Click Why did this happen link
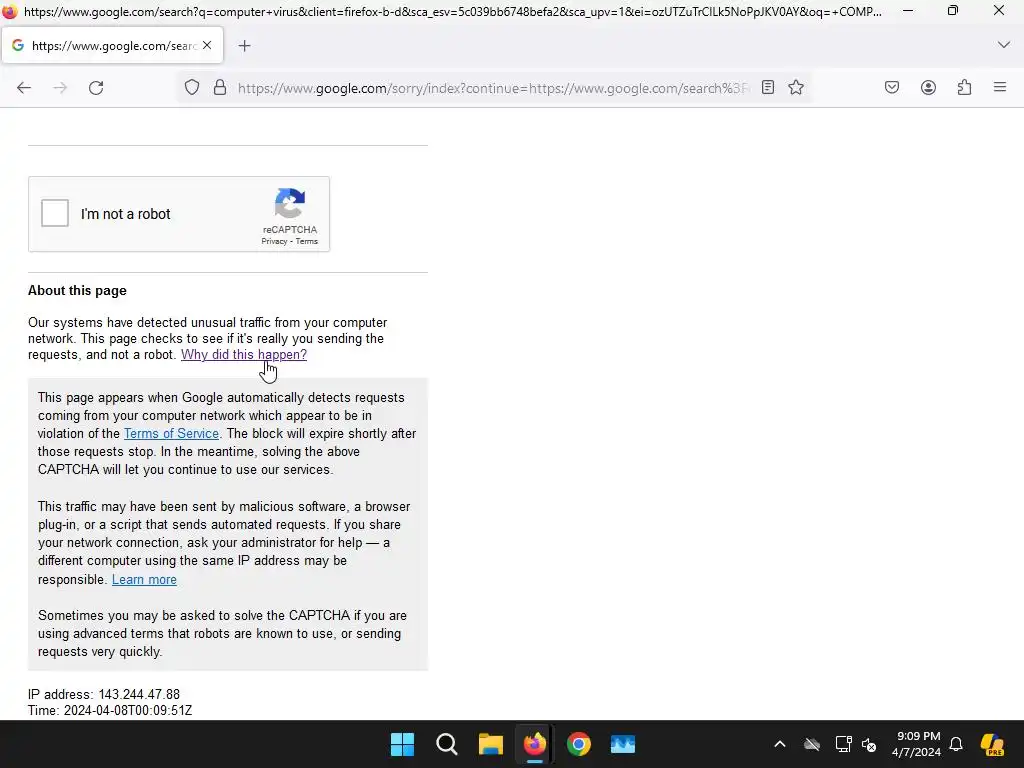The width and height of the screenshot is (1024, 768). point(244,355)
